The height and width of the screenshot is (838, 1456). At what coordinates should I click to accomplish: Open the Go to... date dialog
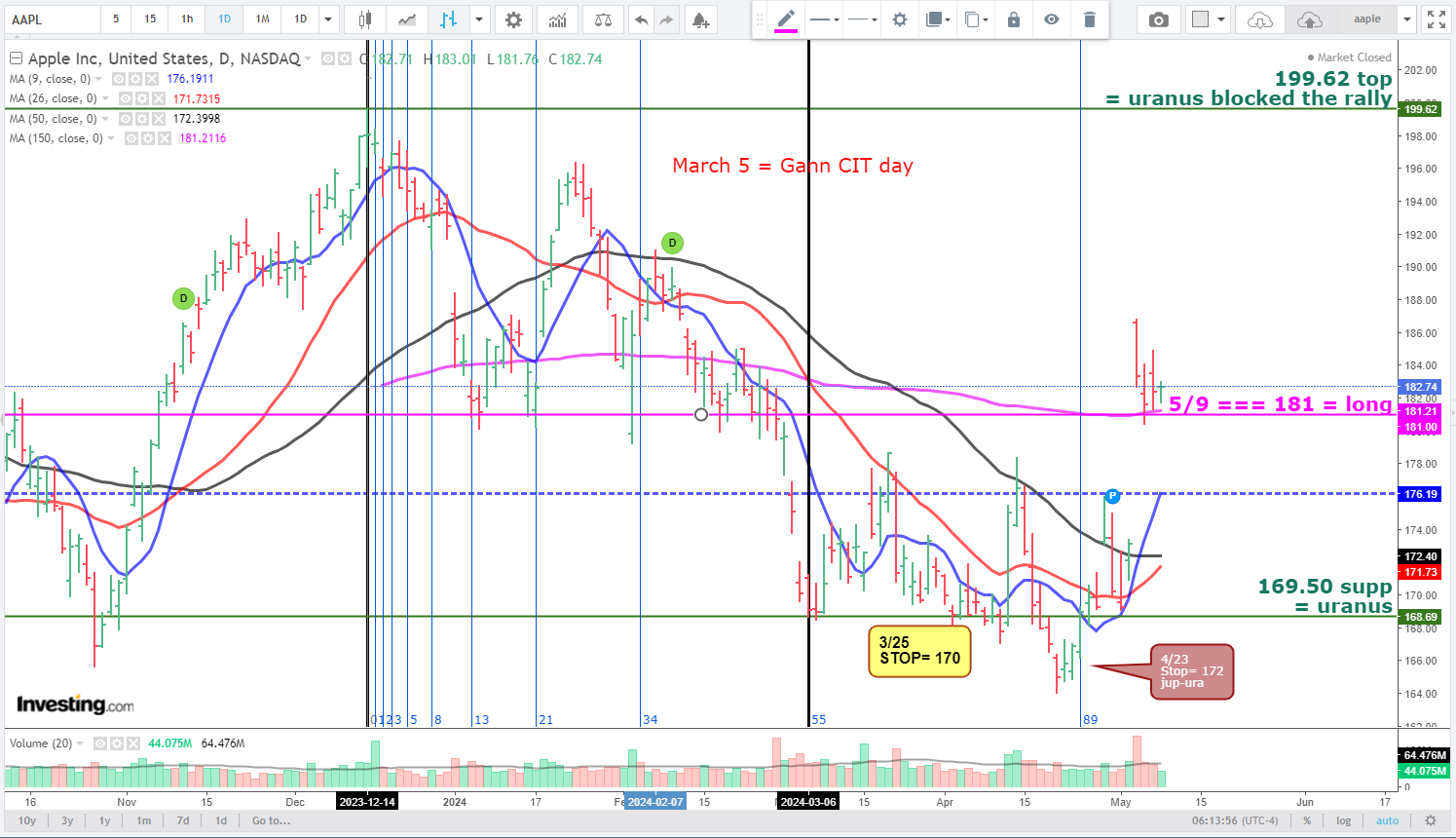[271, 820]
